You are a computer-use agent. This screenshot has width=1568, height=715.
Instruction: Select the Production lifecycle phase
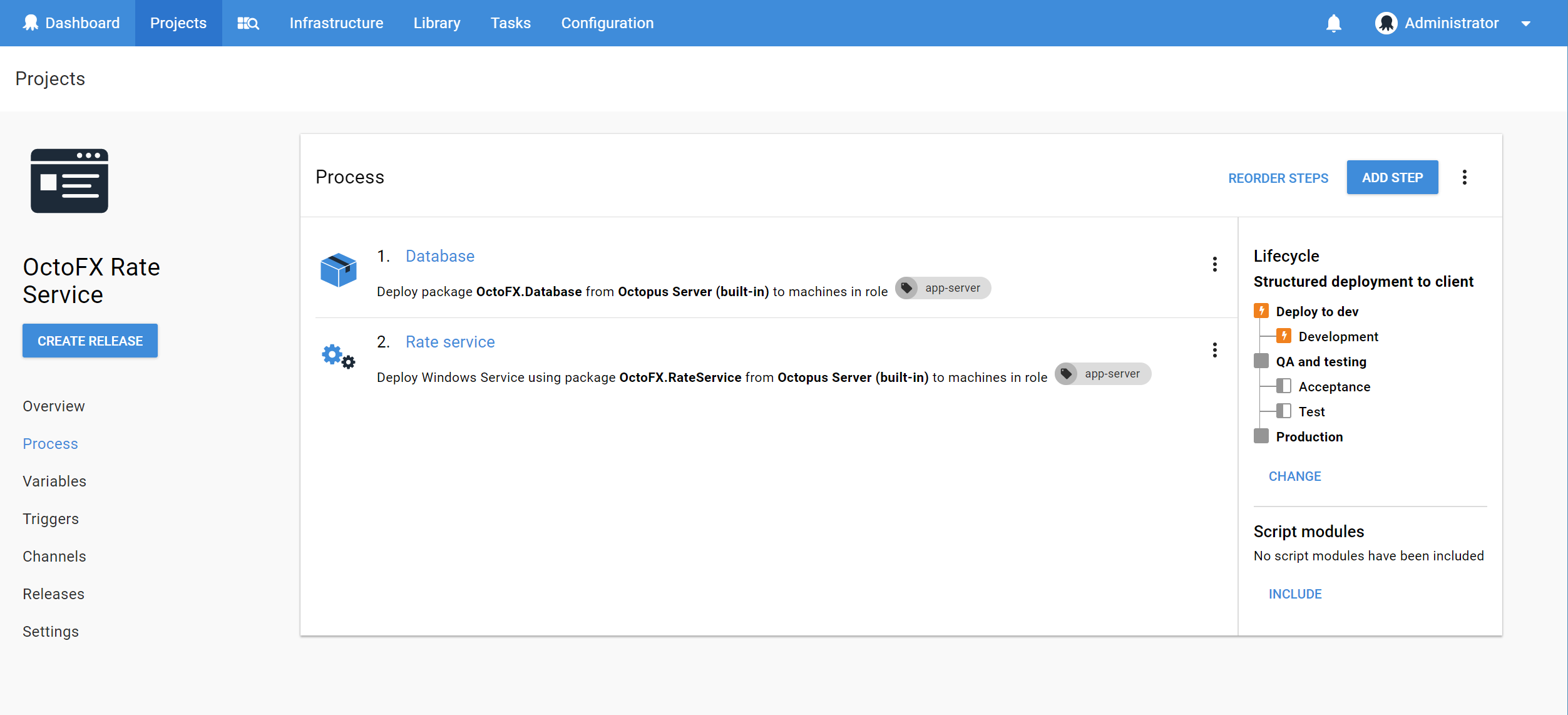tap(1309, 436)
